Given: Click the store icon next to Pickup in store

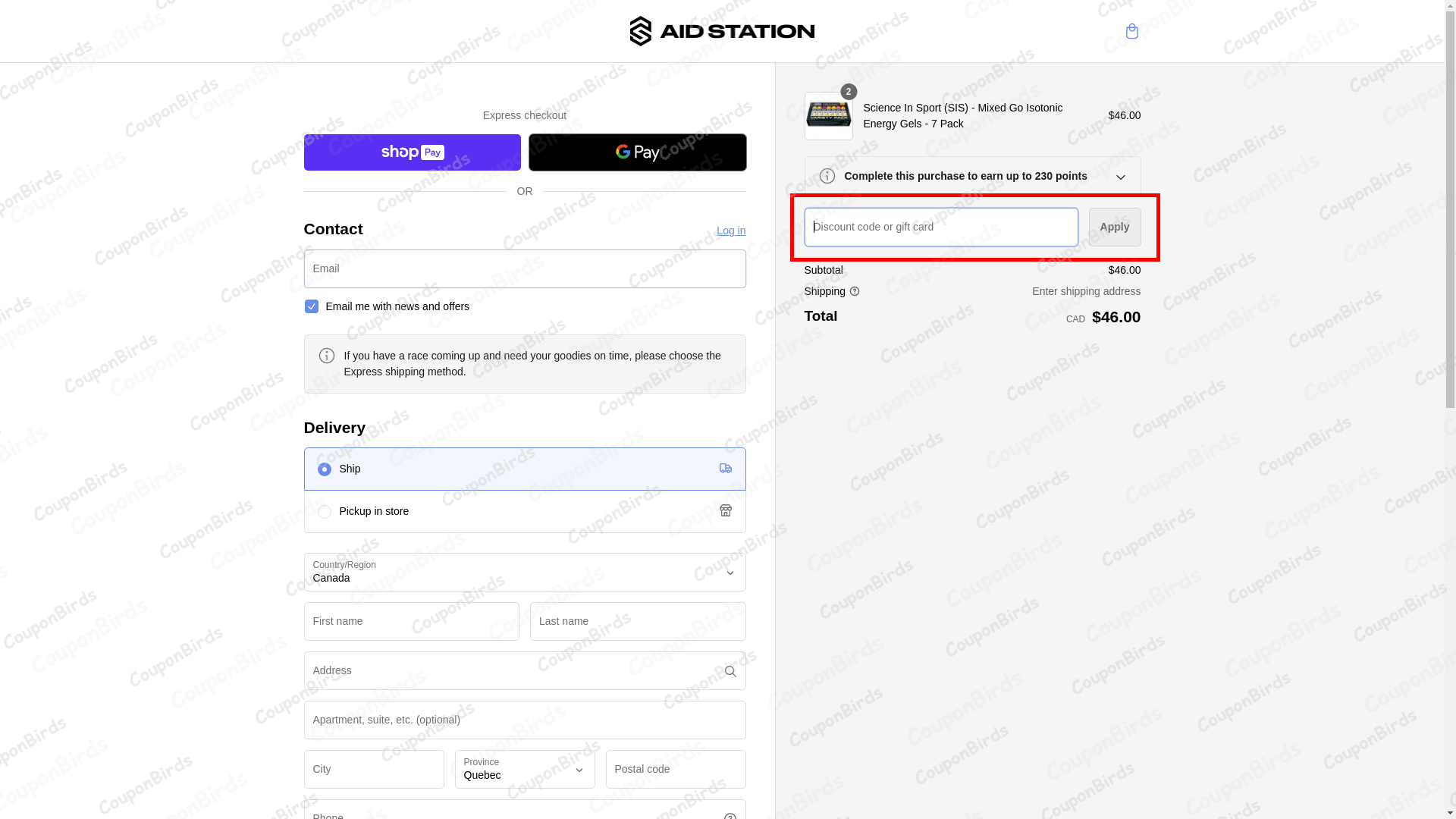Looking at the screenshot, I should (x=725, y=510).
